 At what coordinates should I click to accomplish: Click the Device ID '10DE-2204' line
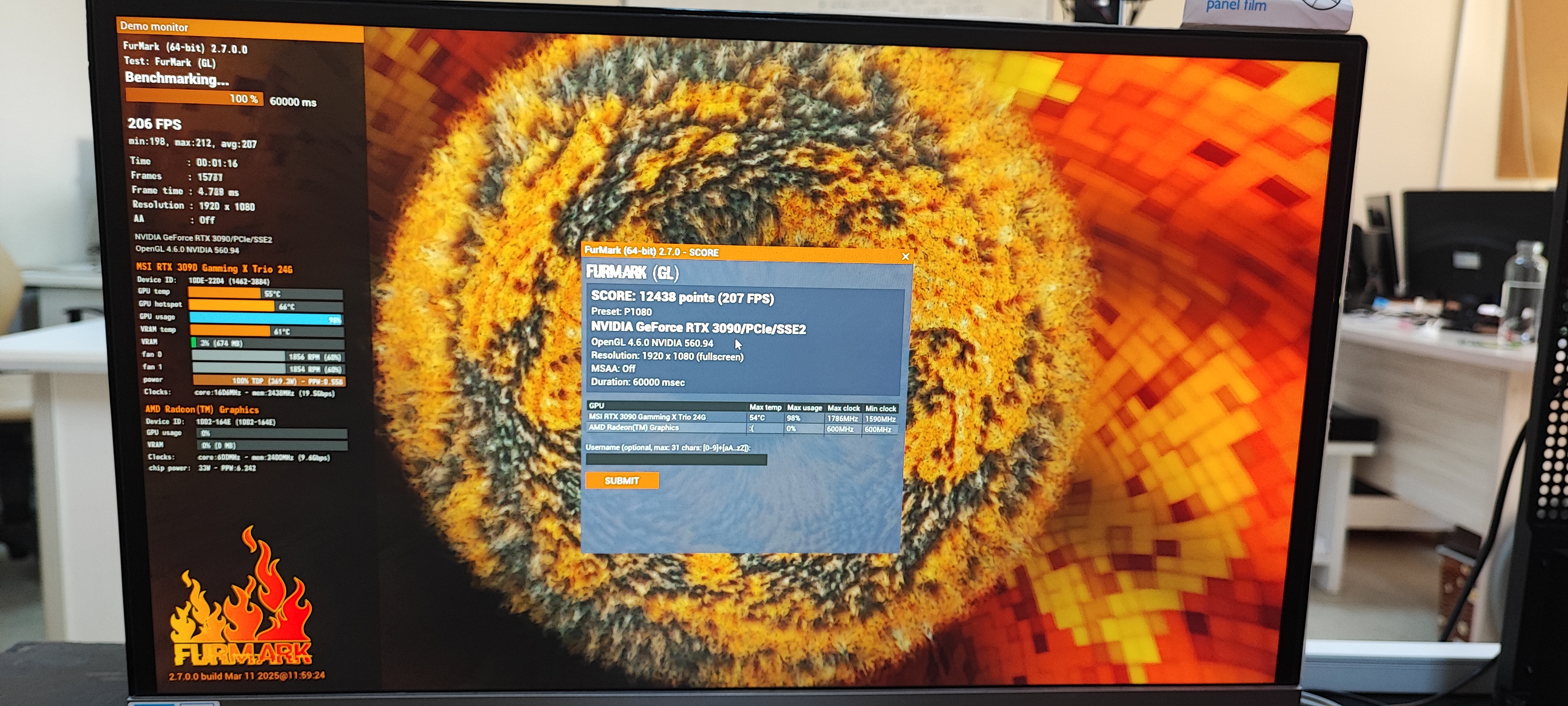tap(203, 280)
